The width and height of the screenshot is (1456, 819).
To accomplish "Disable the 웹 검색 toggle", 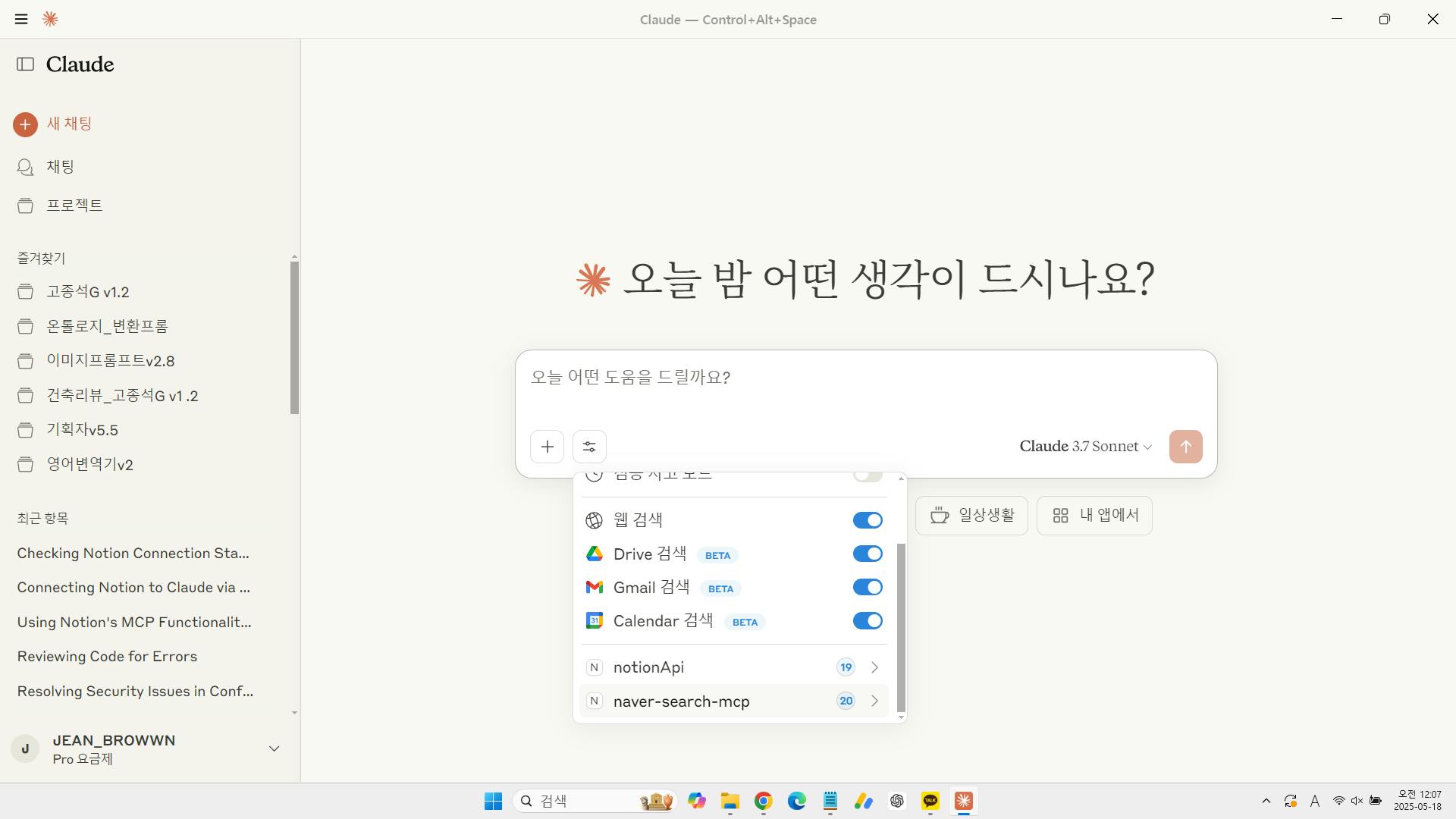I will pos(867,520).
